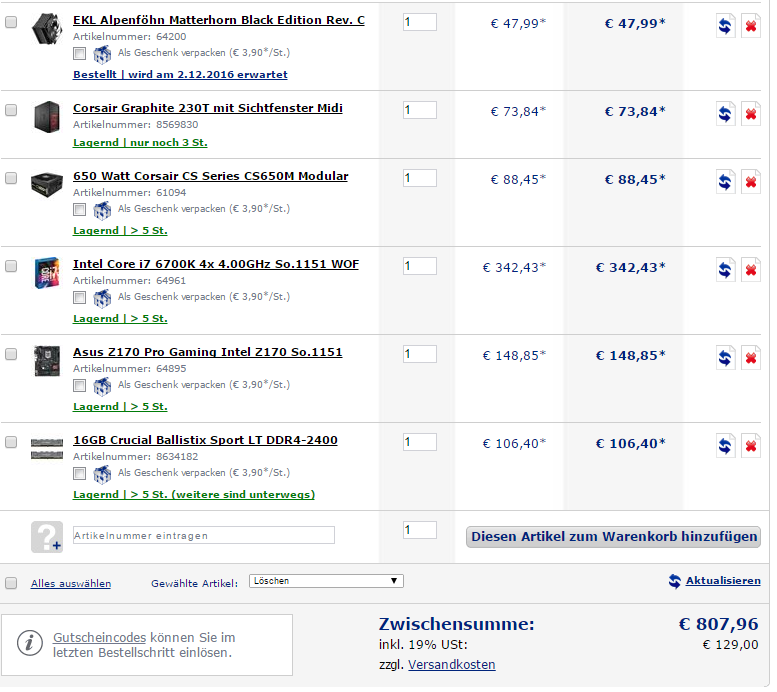Click quantity field for Intel Core i7 6700K
Screen dimensions: 777x692
[420, 266]
